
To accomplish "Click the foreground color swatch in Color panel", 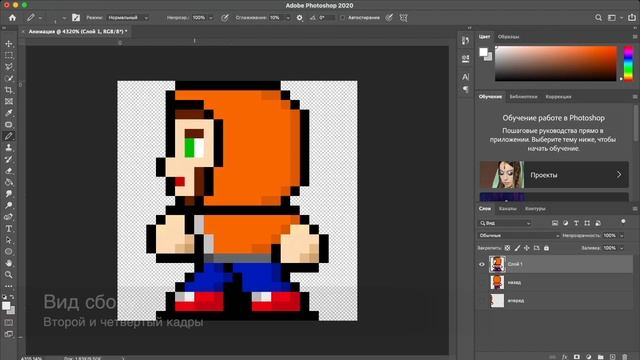I will pos(484,52).
